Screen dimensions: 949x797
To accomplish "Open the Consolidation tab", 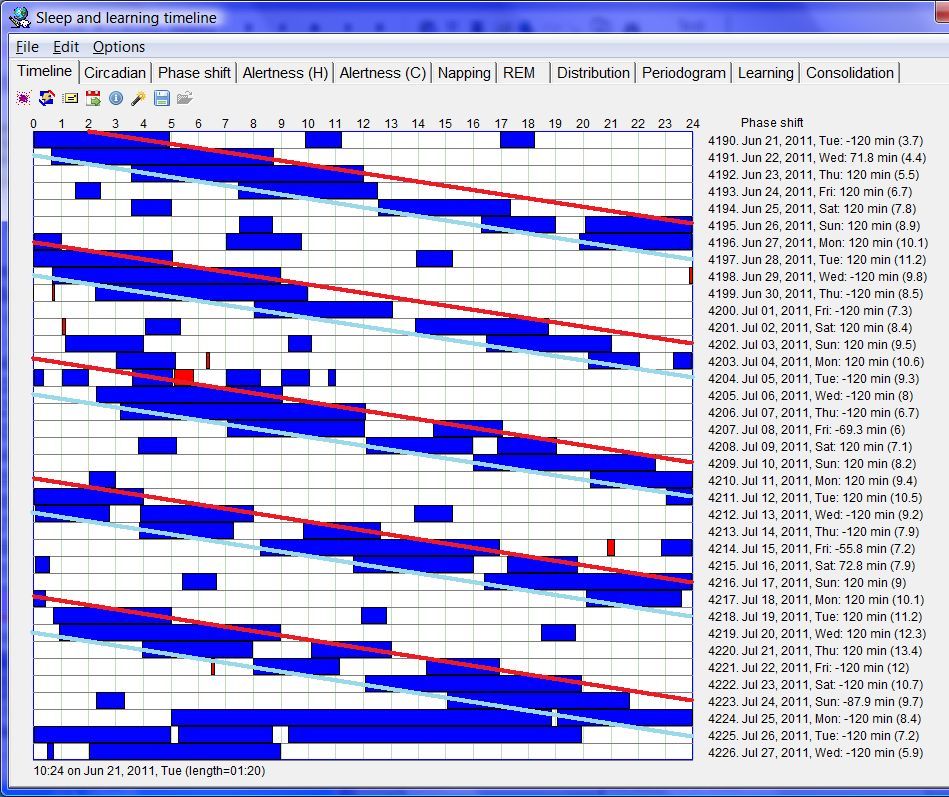I will [x=850, y=73].
